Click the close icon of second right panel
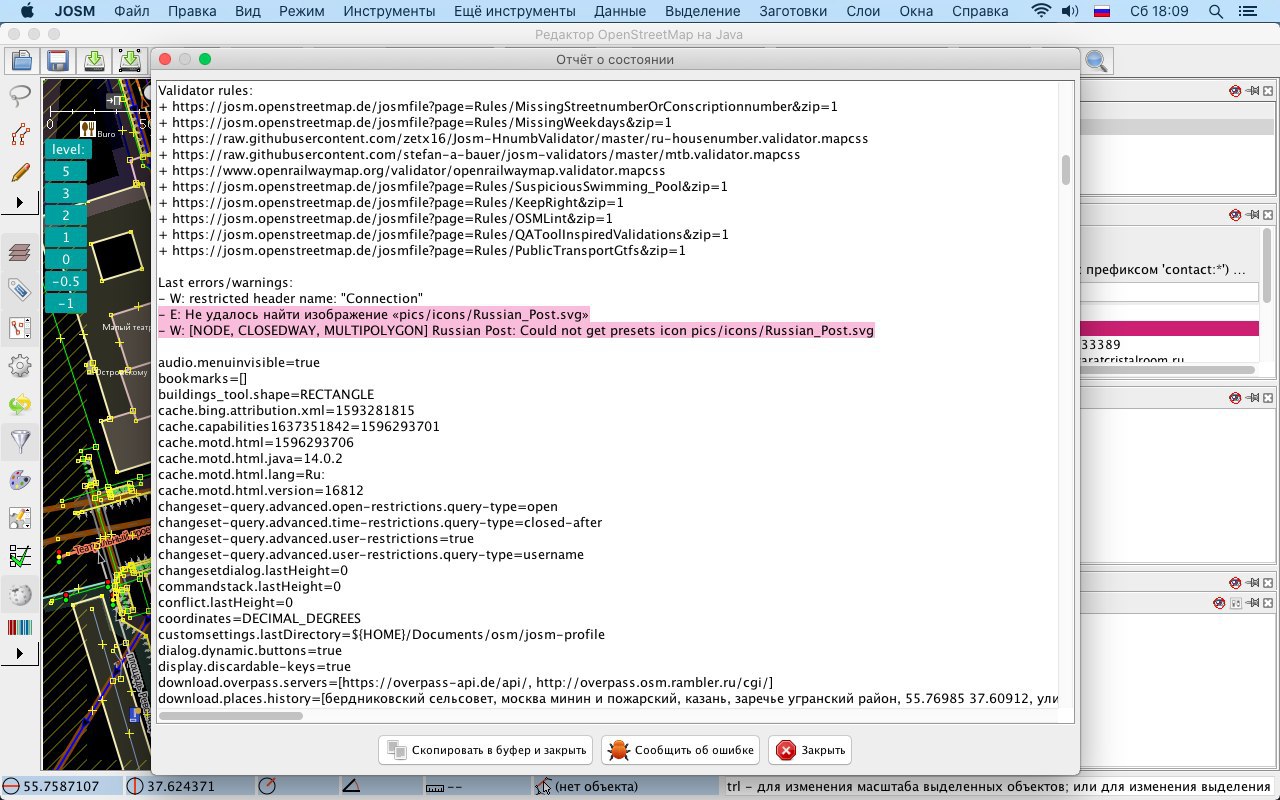 pyautogui.click(x=1267, y=215)
